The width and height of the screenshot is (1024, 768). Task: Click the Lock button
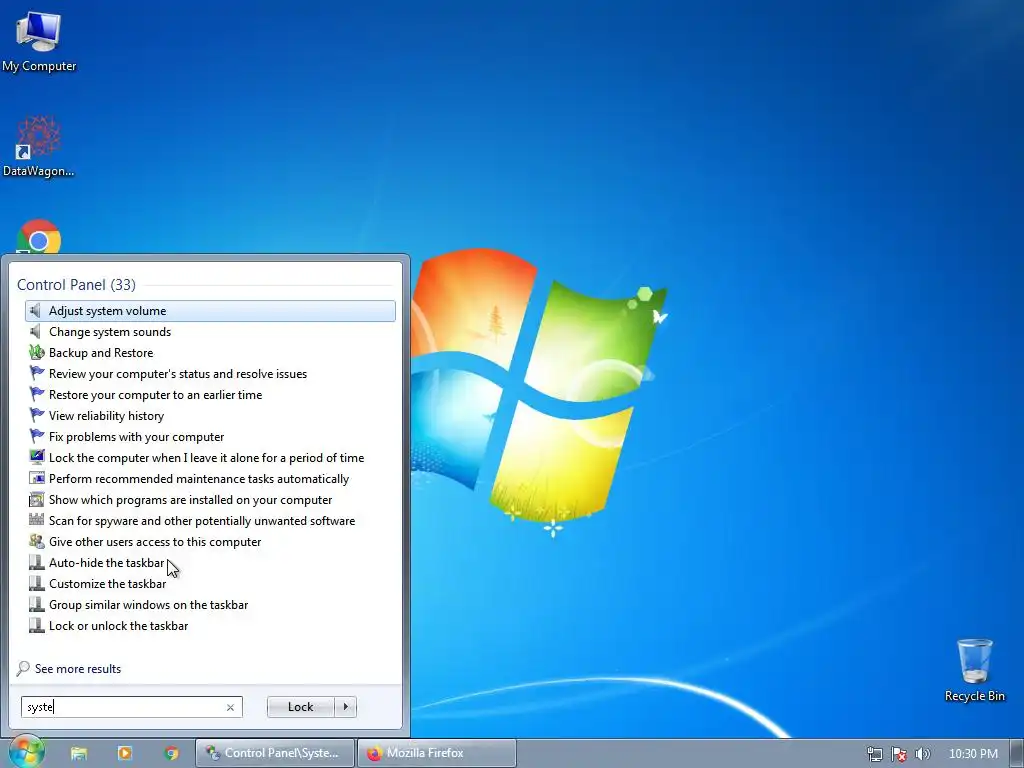300,707
